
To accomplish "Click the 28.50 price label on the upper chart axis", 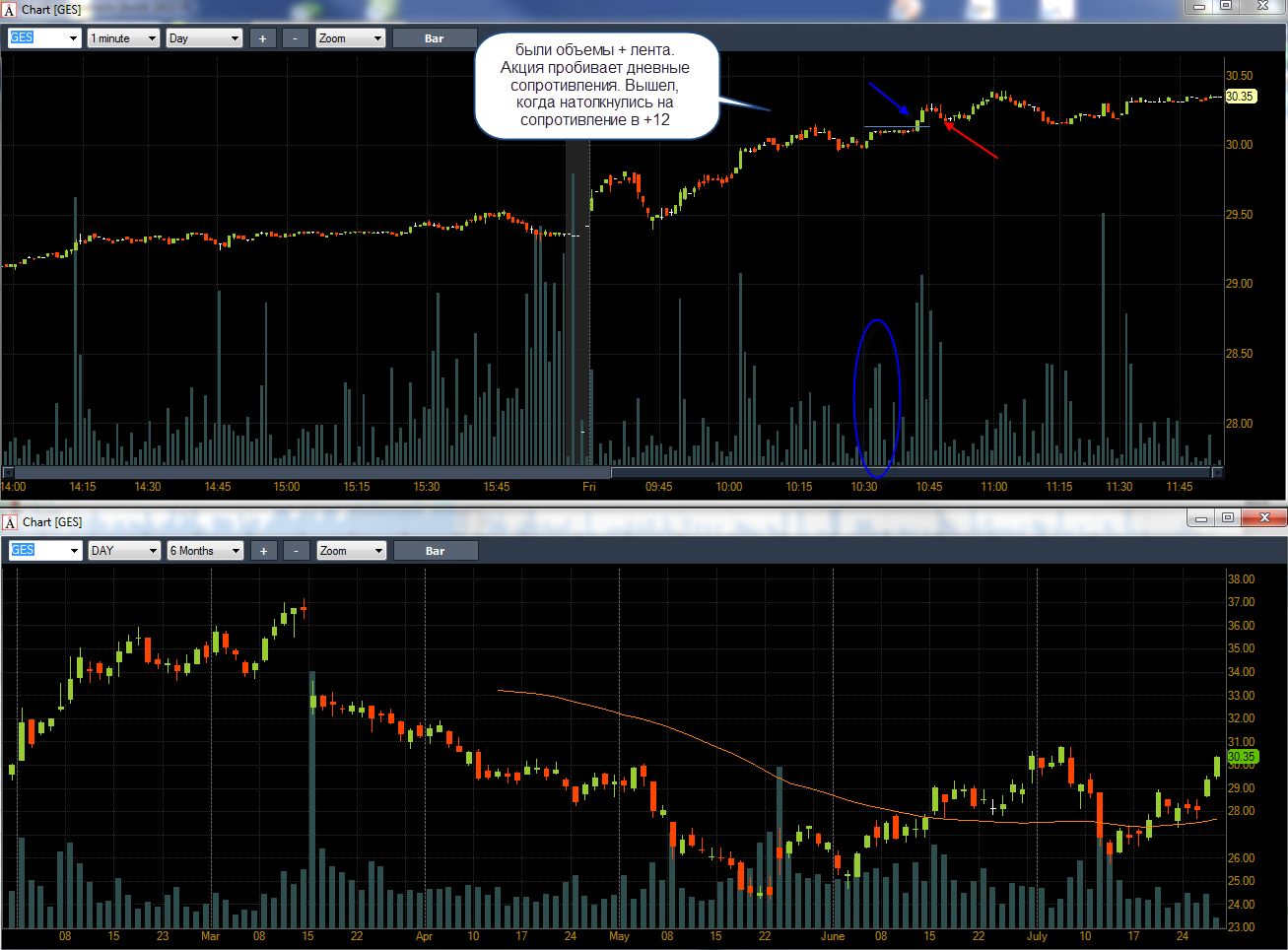I will click(x=1239, y=354).
